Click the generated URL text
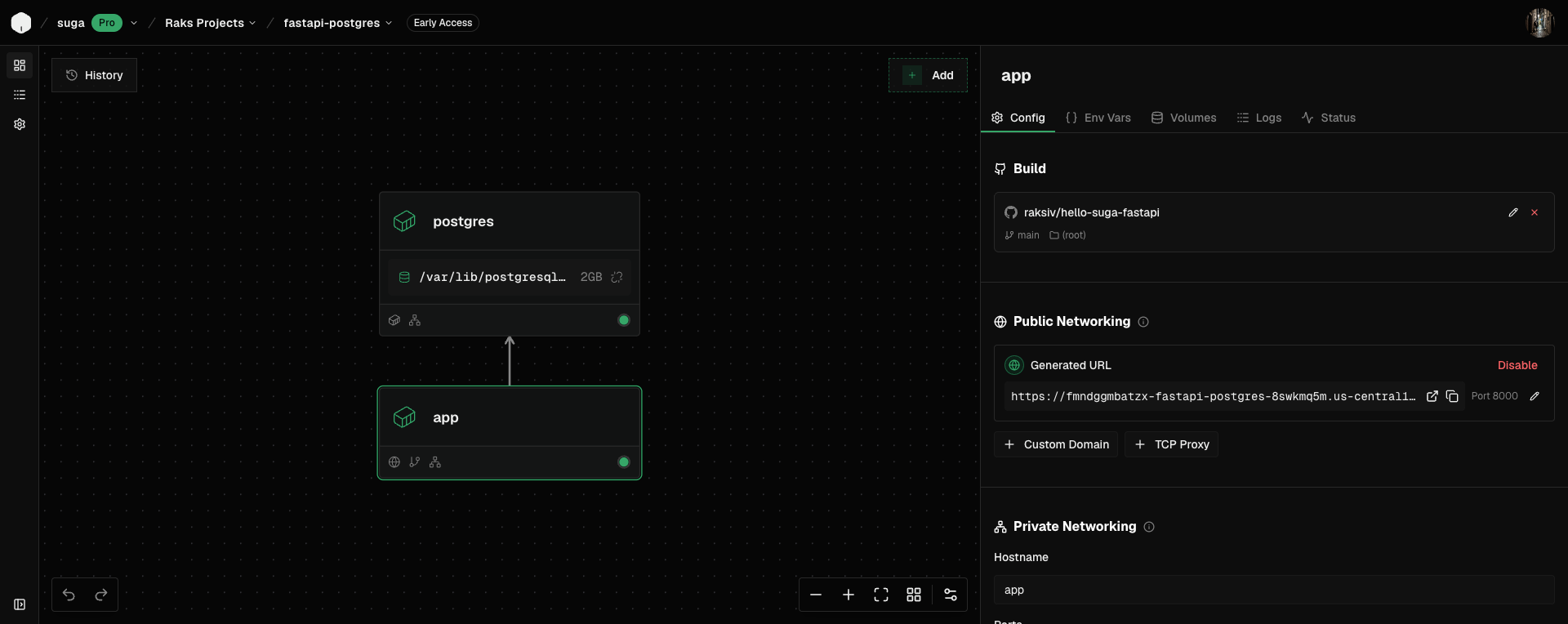 [1213, 396]
